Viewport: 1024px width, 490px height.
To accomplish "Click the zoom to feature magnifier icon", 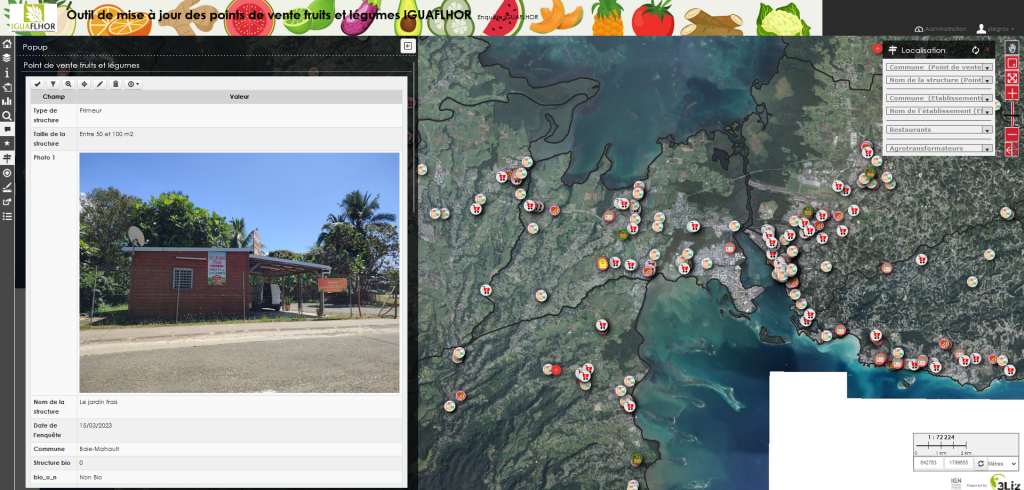I will tap(69, 84).
